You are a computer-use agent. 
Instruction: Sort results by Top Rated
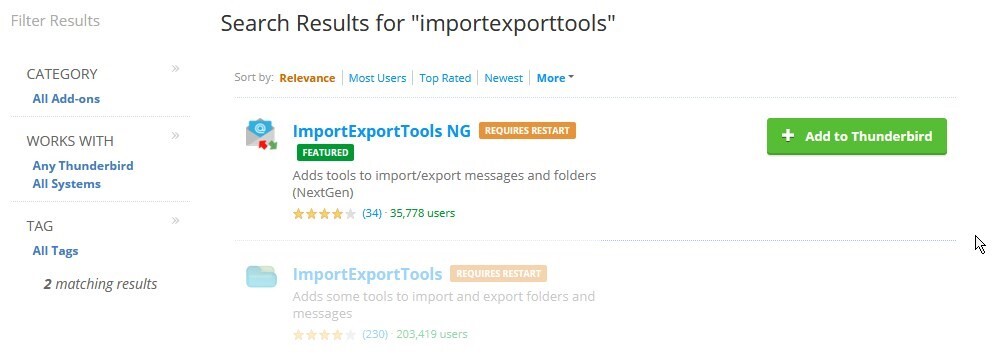tap(445, 78)
